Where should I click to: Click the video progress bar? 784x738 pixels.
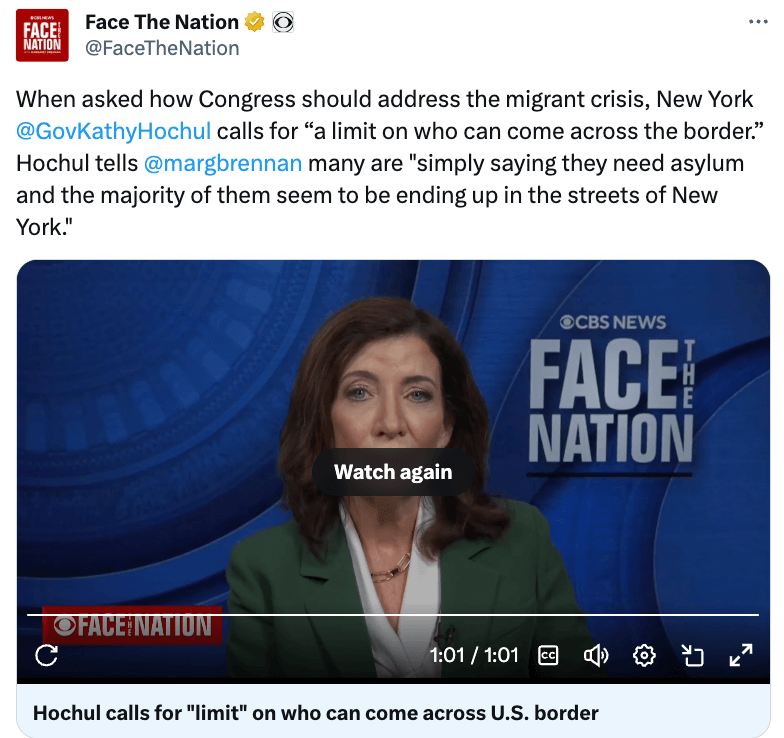393,614
